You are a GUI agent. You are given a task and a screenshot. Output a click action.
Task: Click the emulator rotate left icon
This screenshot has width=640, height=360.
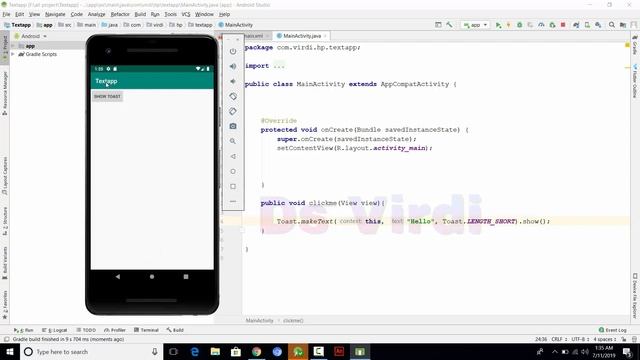[233, 96]
